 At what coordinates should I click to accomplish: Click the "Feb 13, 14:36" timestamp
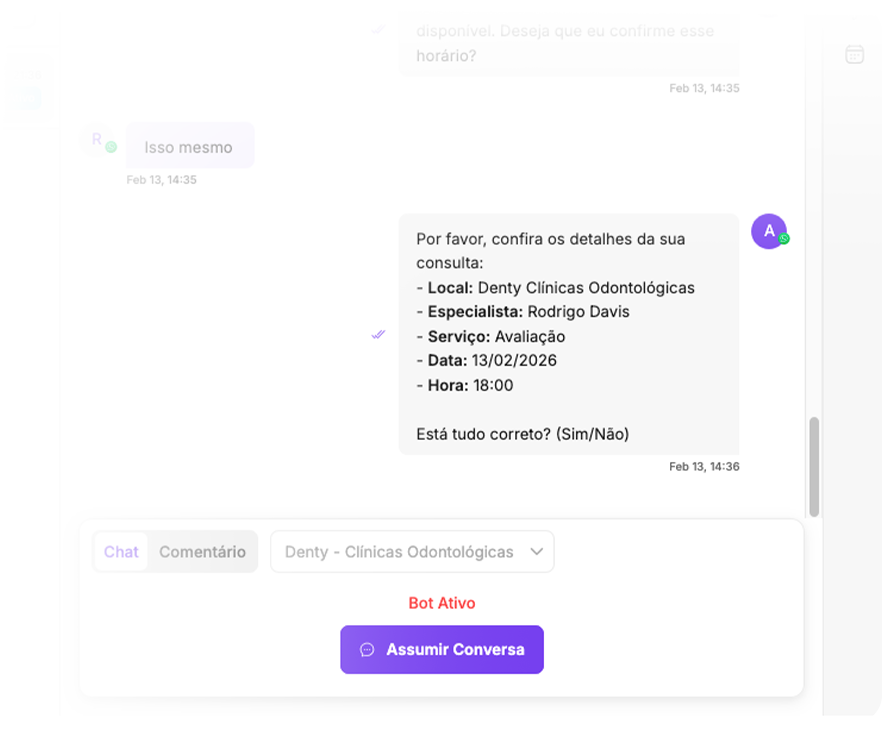coord(704,466)
